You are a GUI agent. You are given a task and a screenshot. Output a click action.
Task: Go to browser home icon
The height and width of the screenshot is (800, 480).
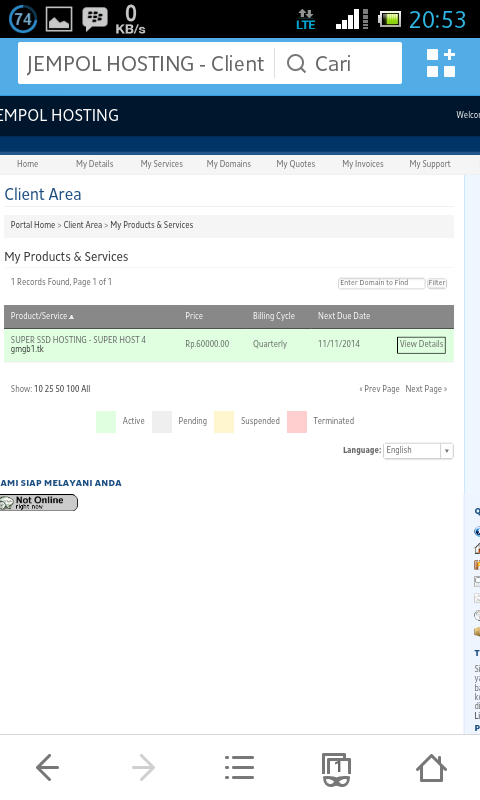(x=432, y=767)
